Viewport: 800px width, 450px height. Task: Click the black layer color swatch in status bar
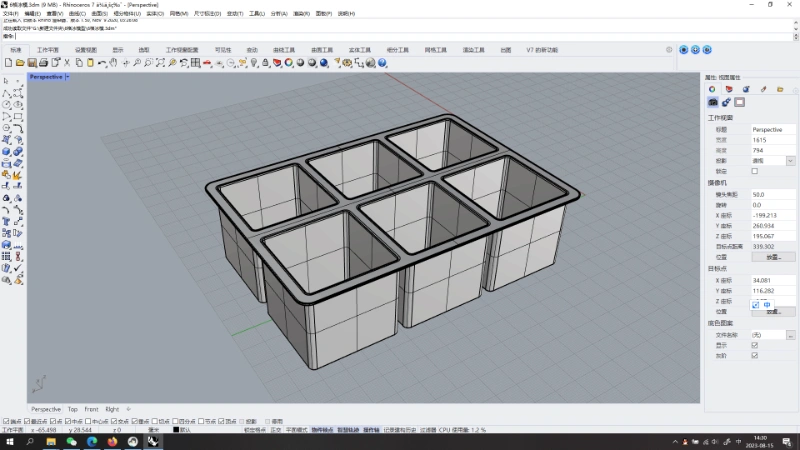[x=176, y=430]
